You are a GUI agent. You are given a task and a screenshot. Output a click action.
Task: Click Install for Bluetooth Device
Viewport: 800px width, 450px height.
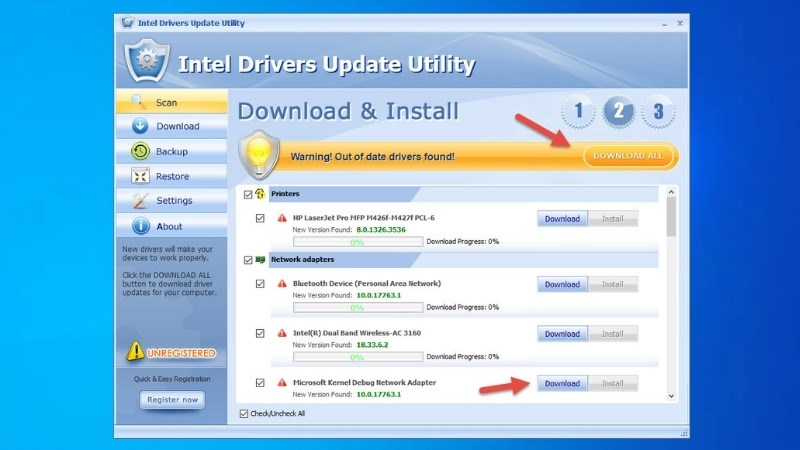(613, 284)
